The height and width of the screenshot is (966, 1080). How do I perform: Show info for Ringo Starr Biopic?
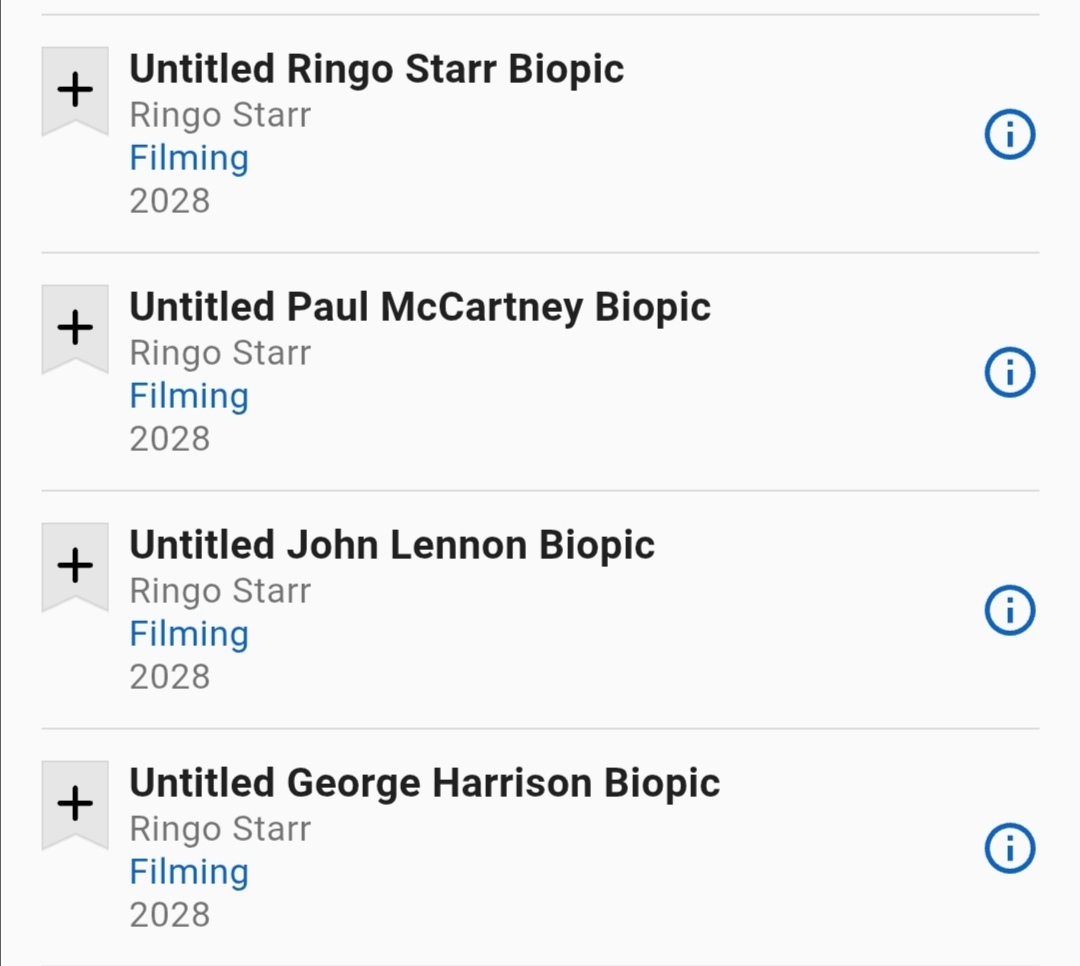(x=1009, y=135)
